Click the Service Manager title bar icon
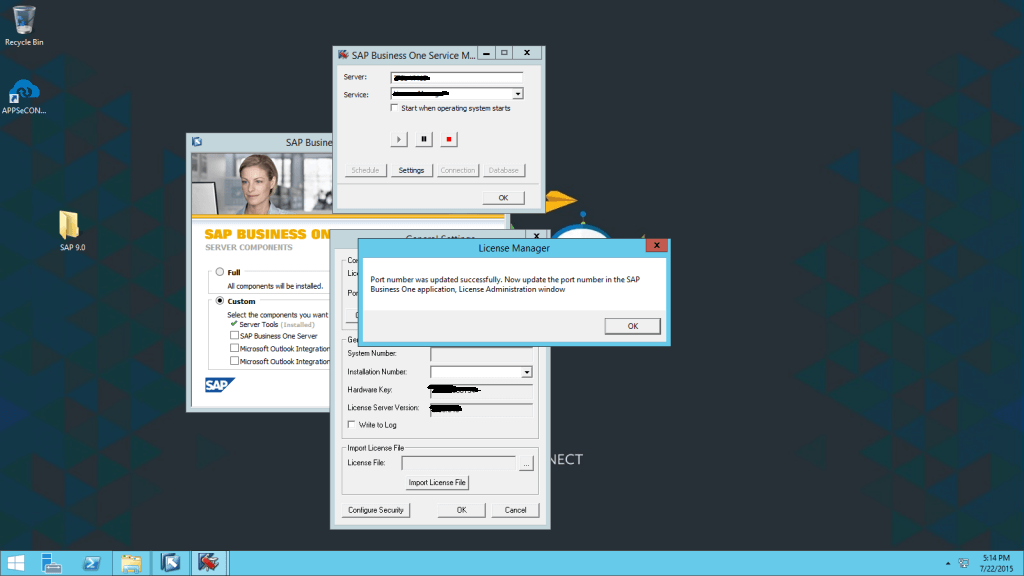The image size is (1024, 576). pos(343,55)
